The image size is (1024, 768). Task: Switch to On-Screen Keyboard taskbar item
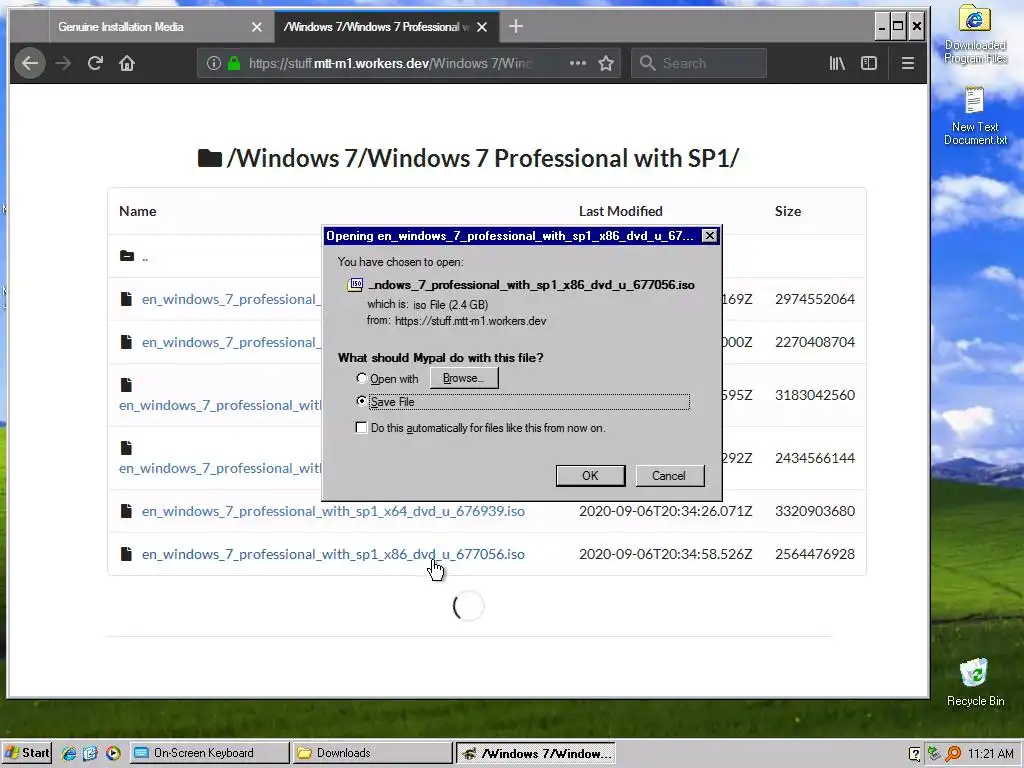point(210,753)
